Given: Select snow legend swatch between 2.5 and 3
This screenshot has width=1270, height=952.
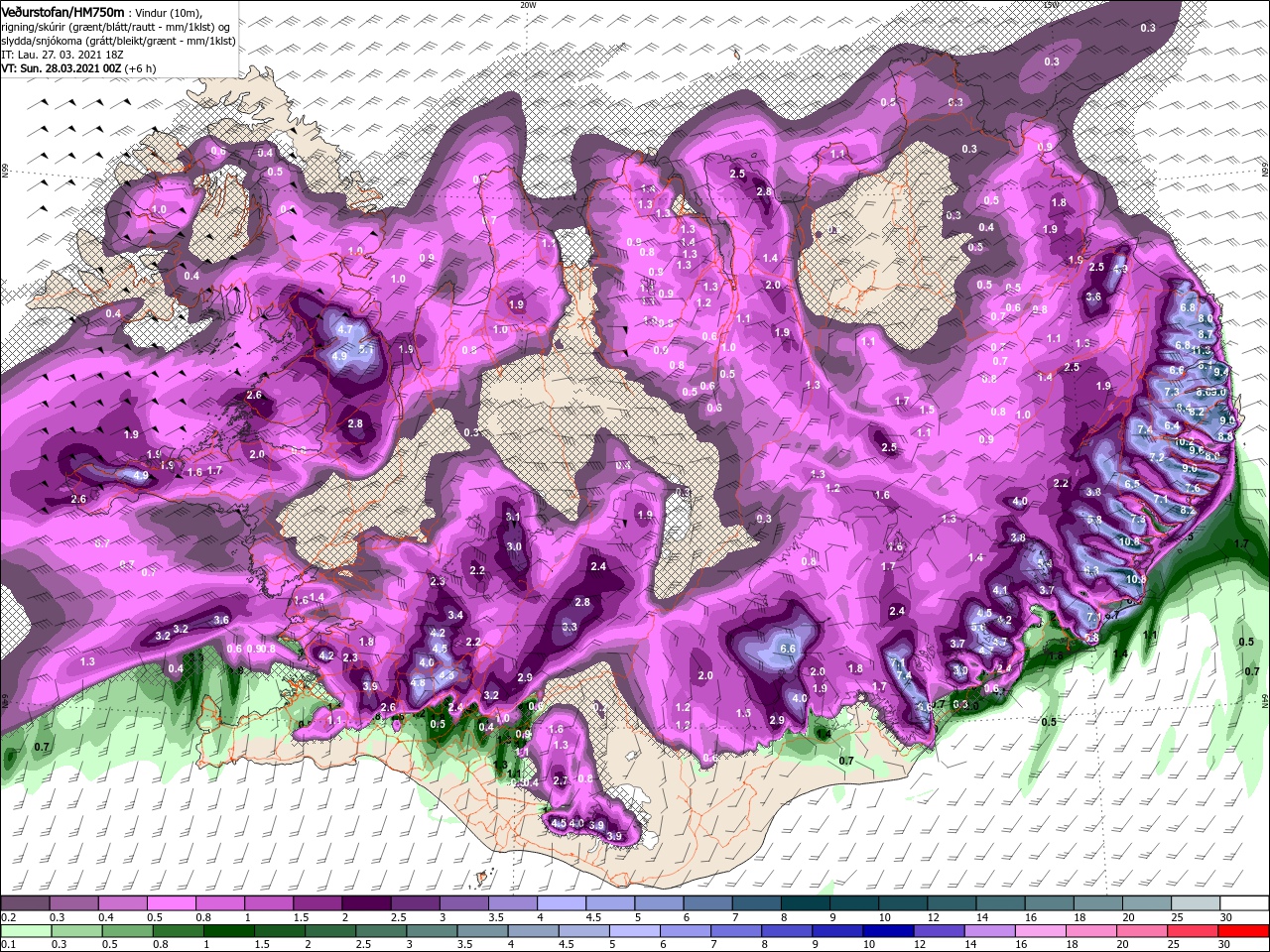Looking at the screenshot, I should [x=414, y=904].
